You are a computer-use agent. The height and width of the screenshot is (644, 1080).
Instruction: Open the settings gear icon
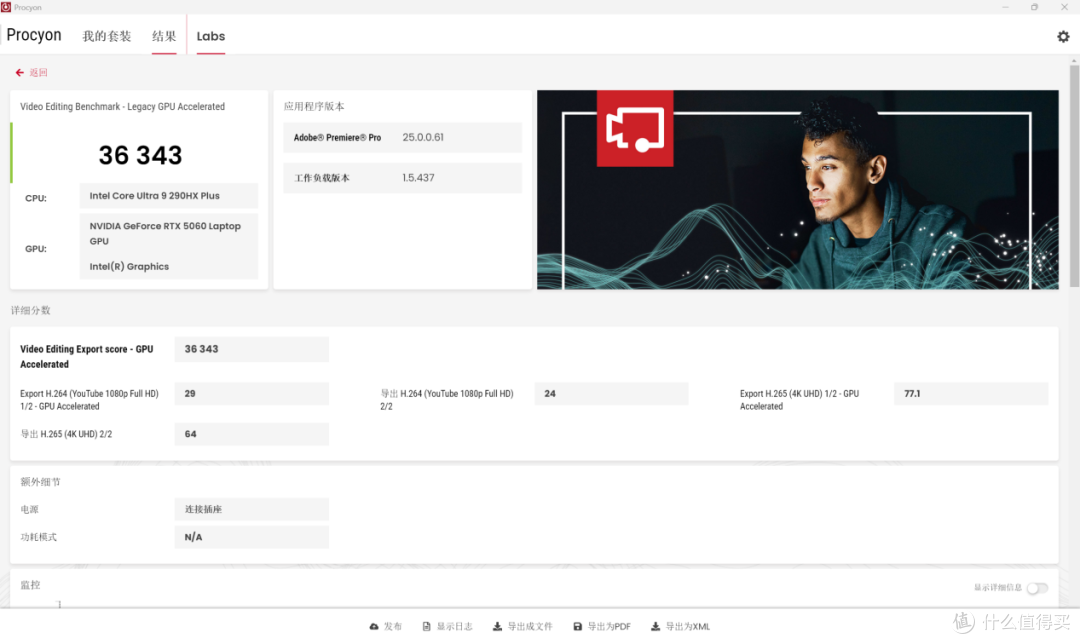(1063, 37)
